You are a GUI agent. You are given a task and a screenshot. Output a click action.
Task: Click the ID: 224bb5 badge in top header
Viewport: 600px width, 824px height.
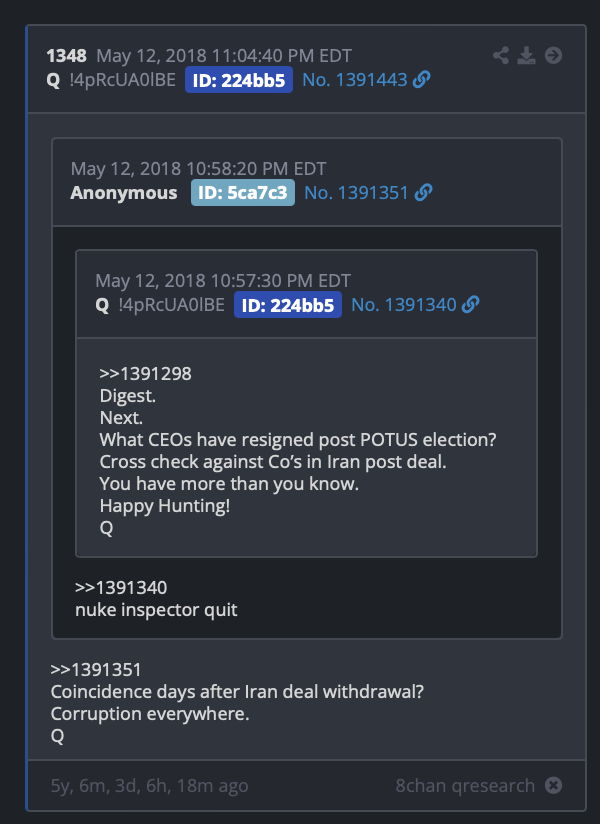click(x=239, y=80)
